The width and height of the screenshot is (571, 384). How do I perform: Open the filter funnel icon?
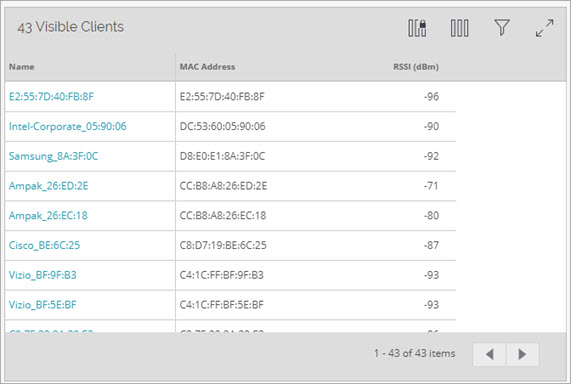tap(501, 28)
